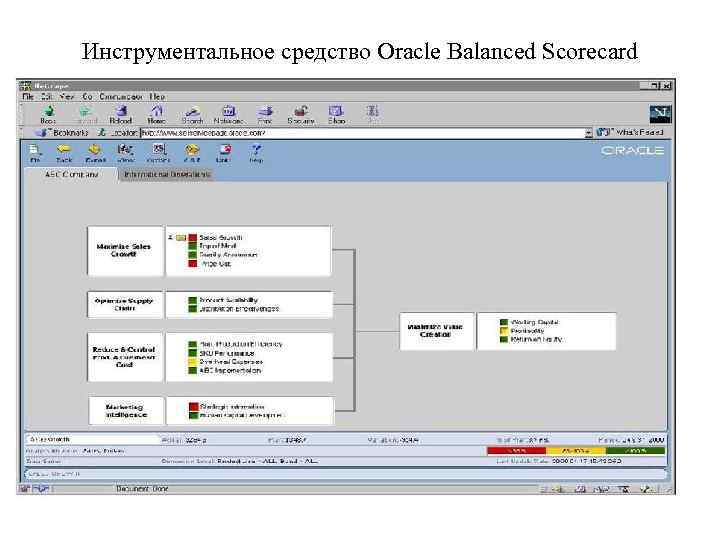This screenshot has height=540, width=720.
Task: Click the Maximize Sales Growth objective box
Action: 125,251
